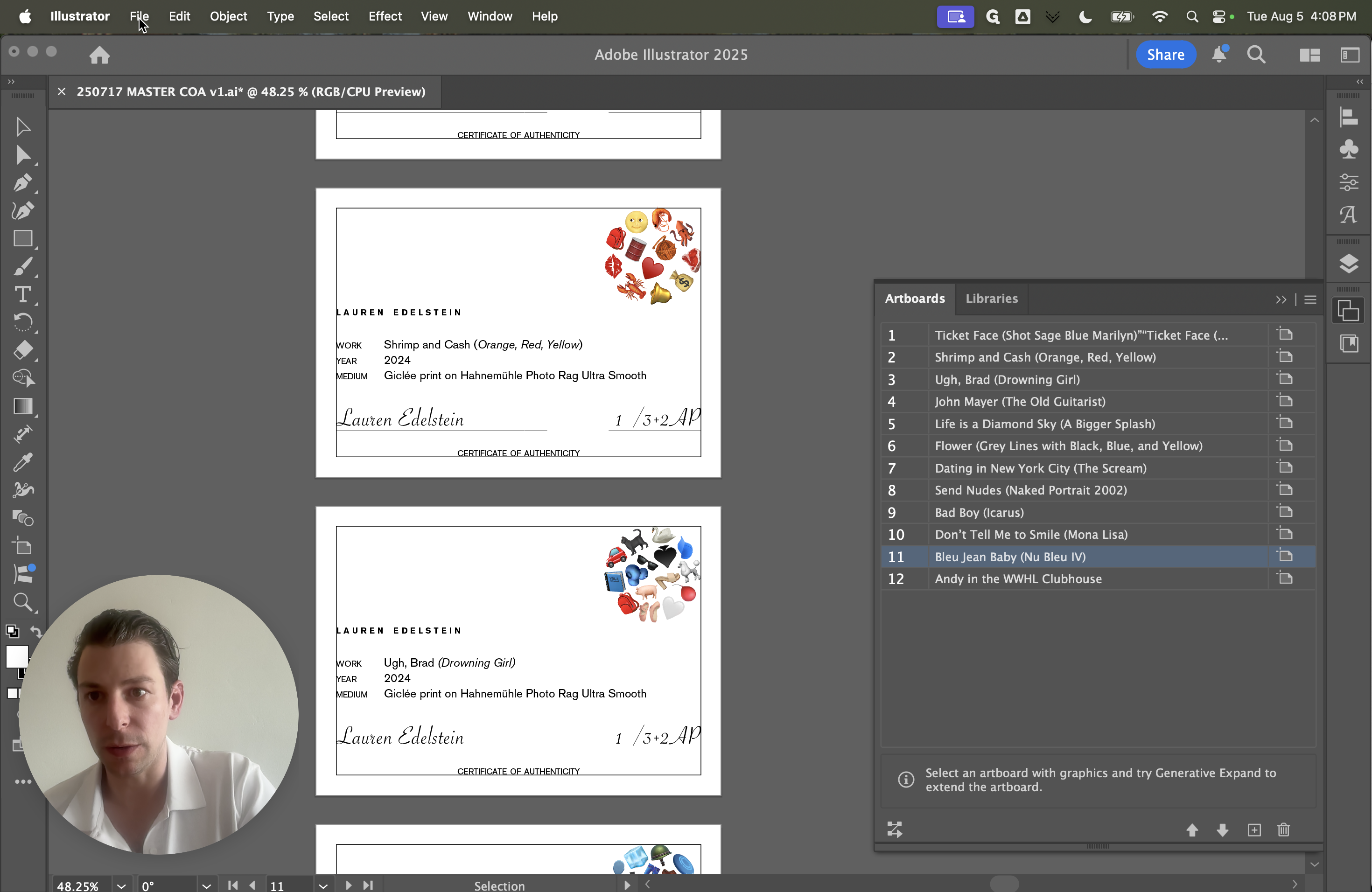The width and height of the screenshot is (1372, 892).
Task: Swap fill and stroke arrows
Action: [36, 632]
